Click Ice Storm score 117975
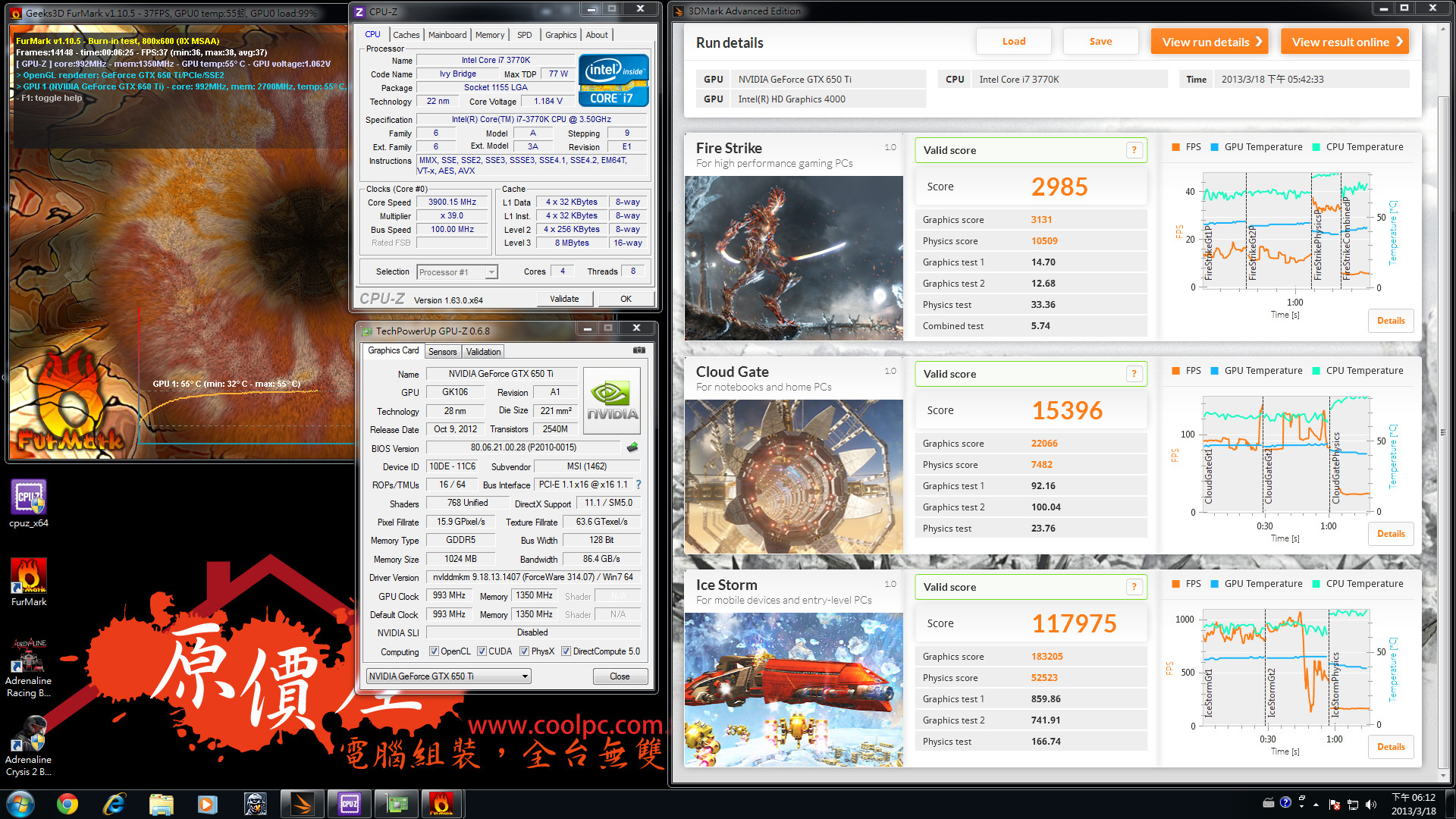This screenshot has height=819, width=1456. coord(1074,623)
